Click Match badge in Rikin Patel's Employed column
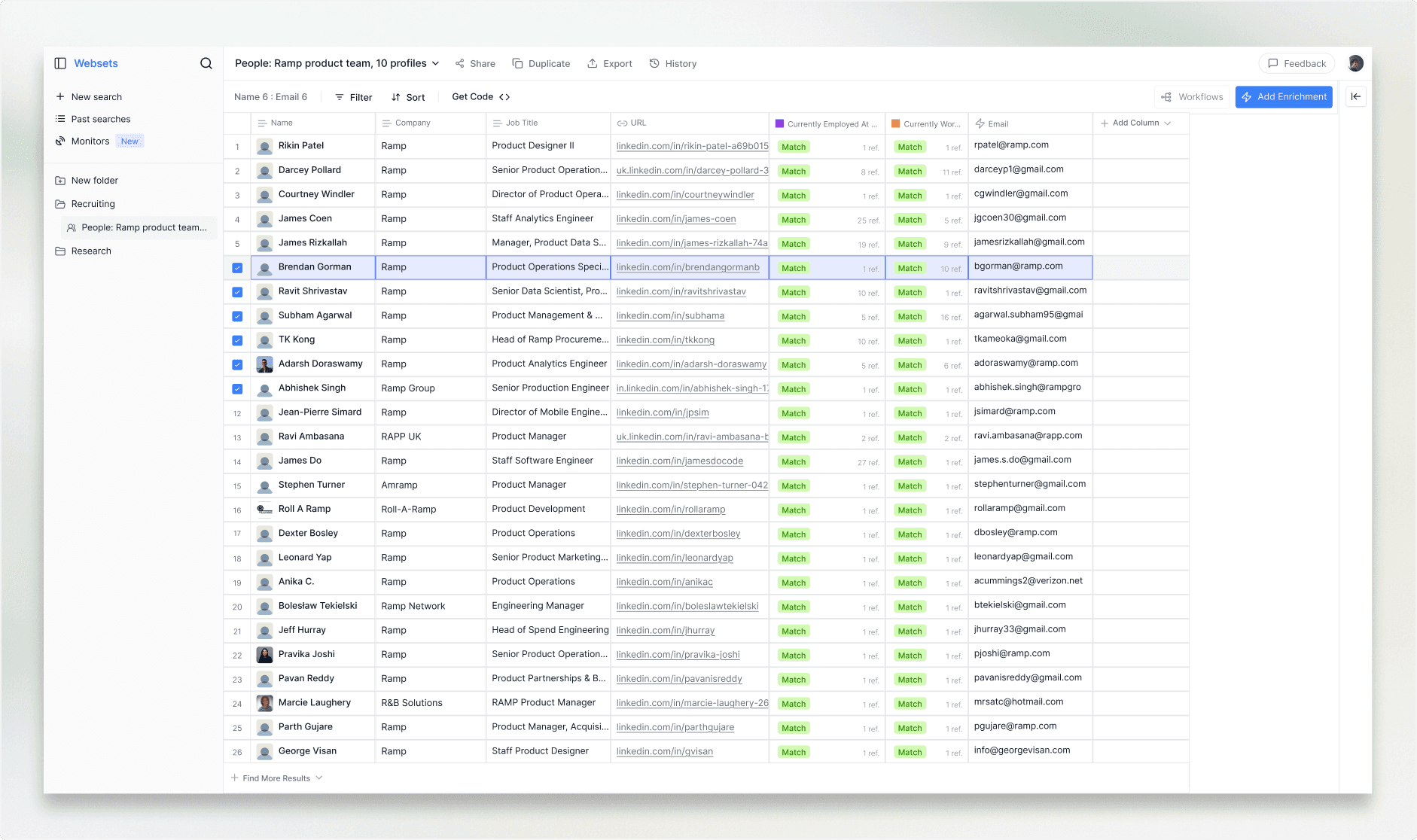The width and height of the screenshot is (1417, 840). (x=794, y=147)
